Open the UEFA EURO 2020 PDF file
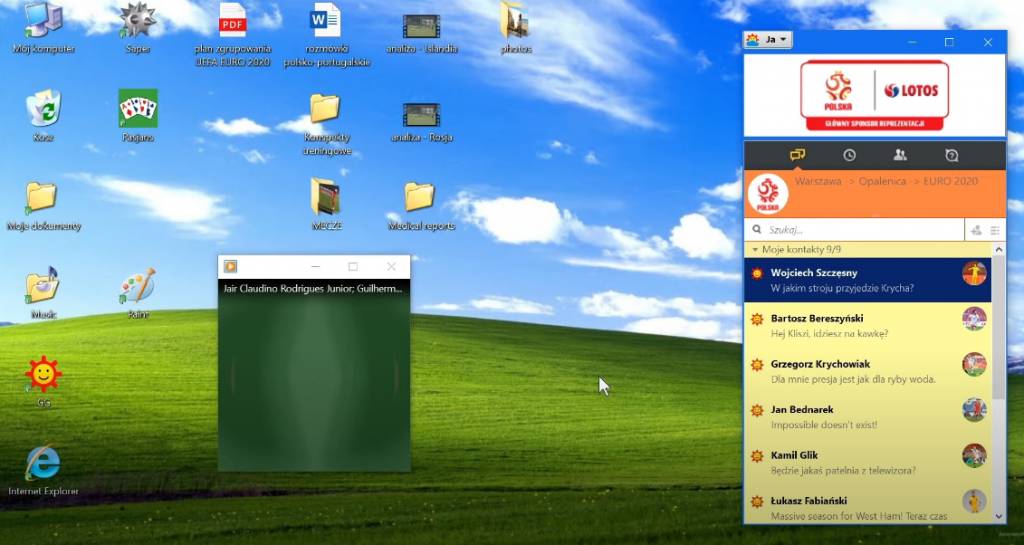1024x545 pixels. [x=232, y=21]
